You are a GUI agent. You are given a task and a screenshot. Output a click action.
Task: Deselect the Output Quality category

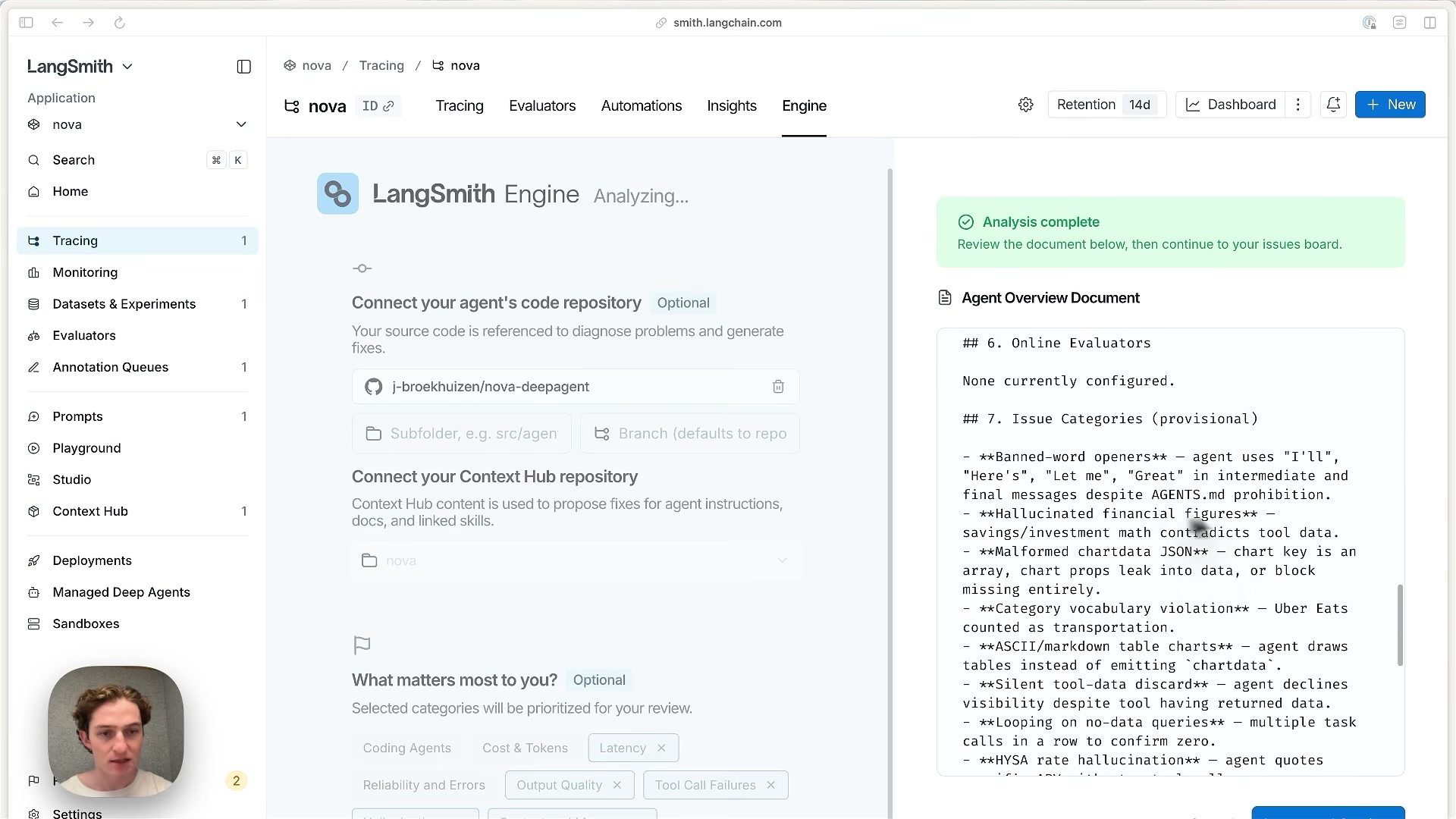point(617,785)
